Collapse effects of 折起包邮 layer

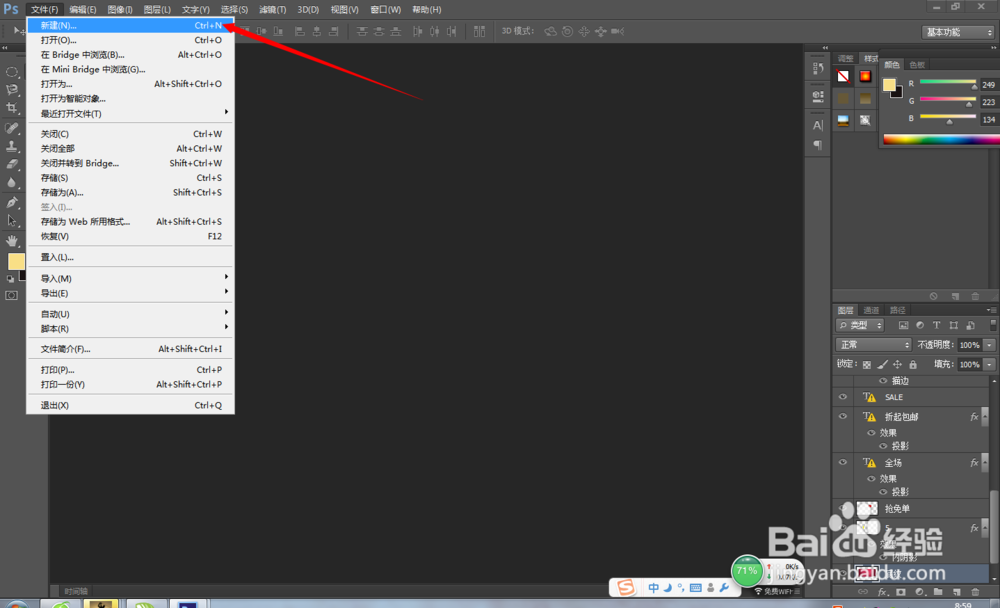tap(985, 417)
